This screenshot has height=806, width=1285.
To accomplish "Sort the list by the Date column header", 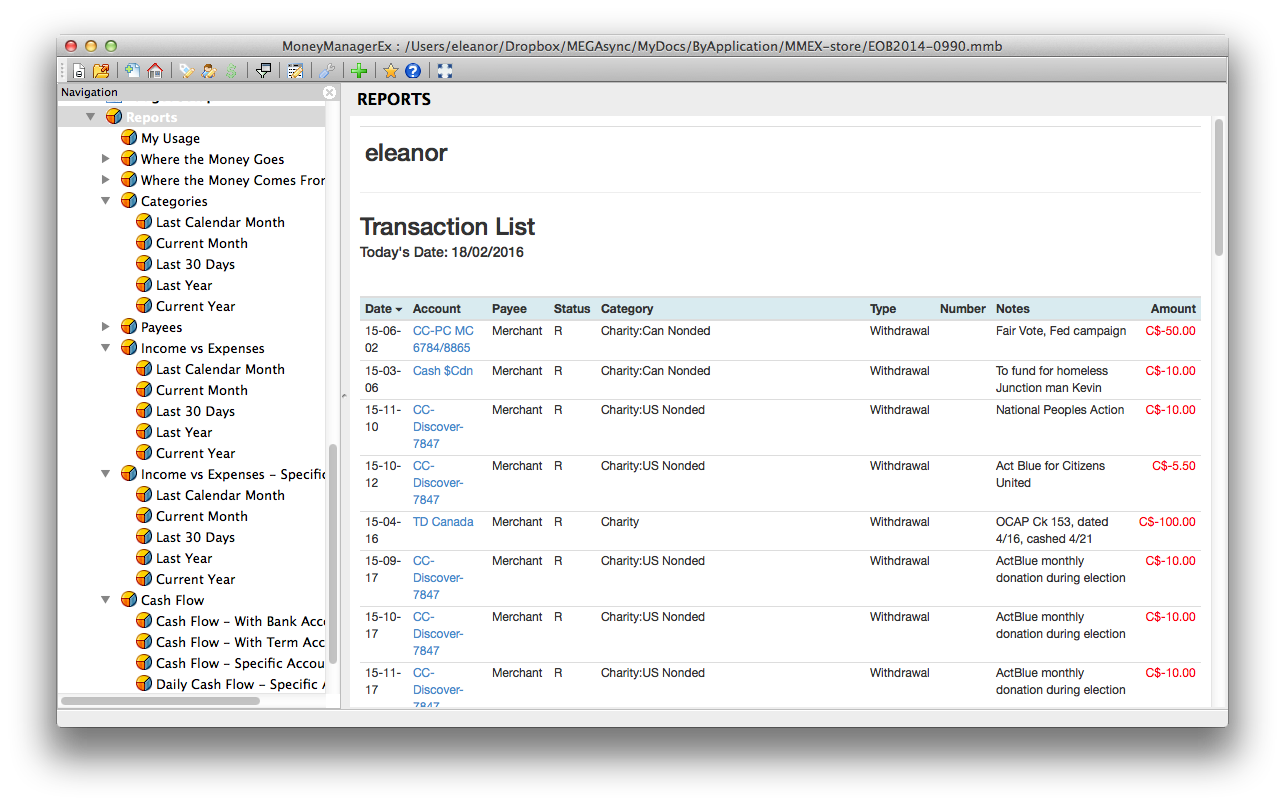I will (x=383, y=309).
